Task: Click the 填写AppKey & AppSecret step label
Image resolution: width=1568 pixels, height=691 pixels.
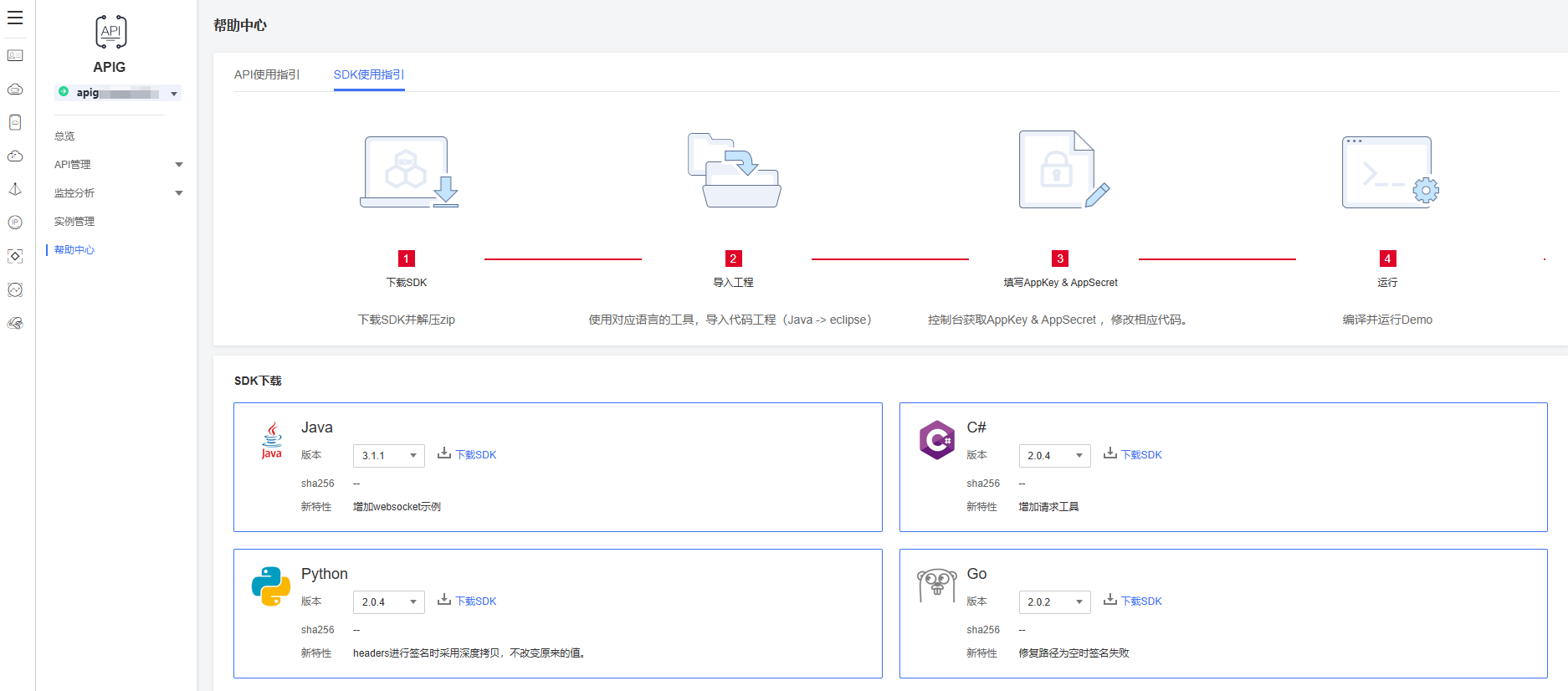Action: point(1060,283)
